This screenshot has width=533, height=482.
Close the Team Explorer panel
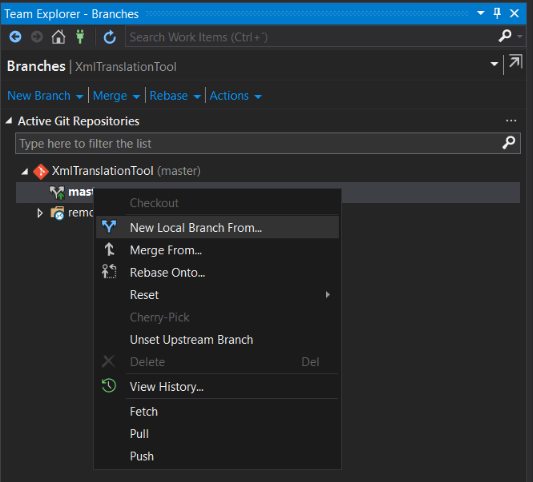[514, 13]
